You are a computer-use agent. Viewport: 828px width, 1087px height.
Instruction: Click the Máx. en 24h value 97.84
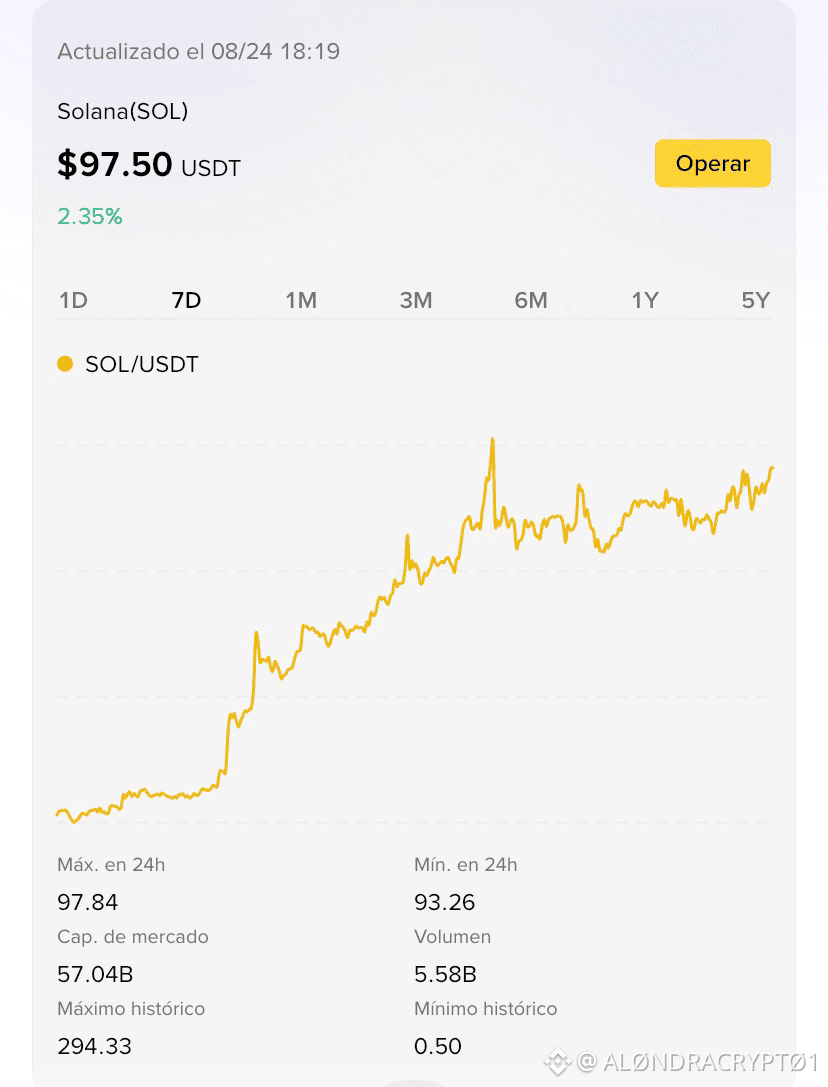click(x=87, y=902)
